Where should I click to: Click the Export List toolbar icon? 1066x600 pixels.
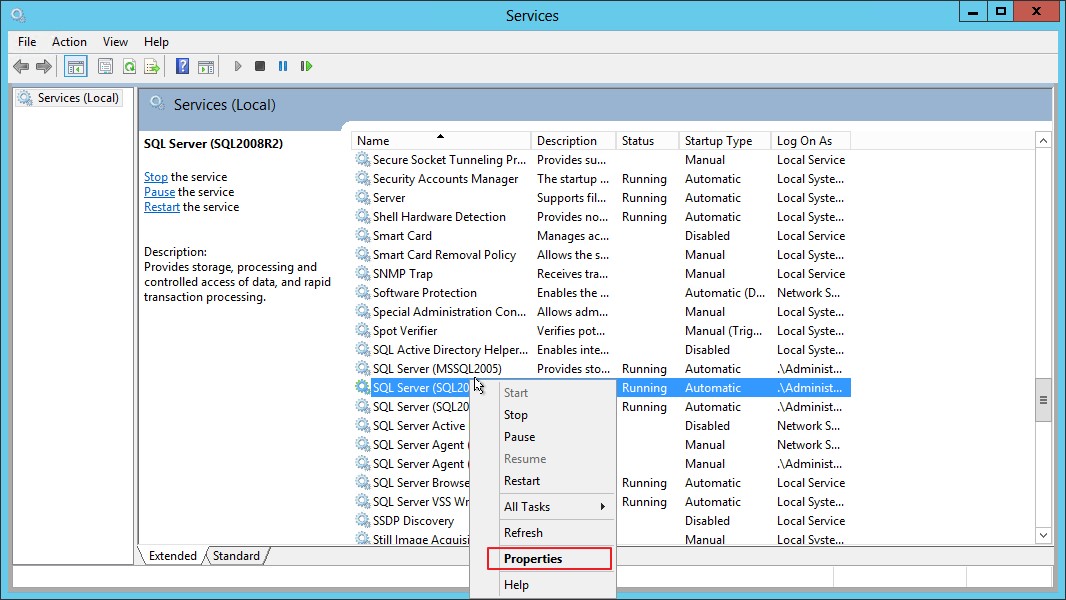point(152,67)
